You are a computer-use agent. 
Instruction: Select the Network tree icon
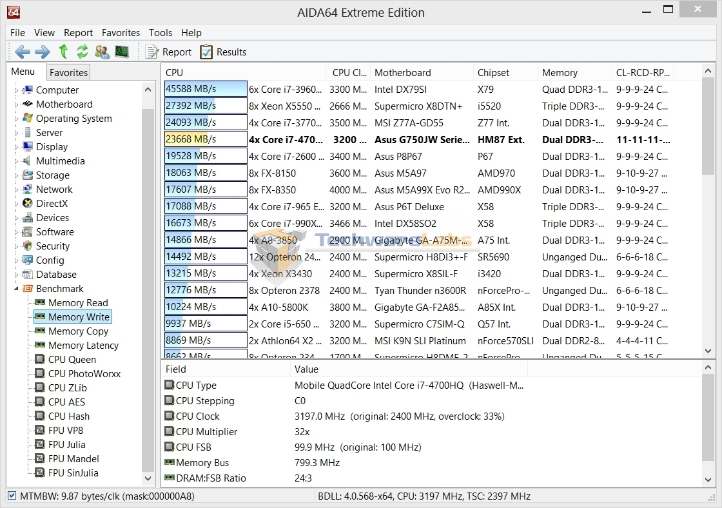(28, 189)
